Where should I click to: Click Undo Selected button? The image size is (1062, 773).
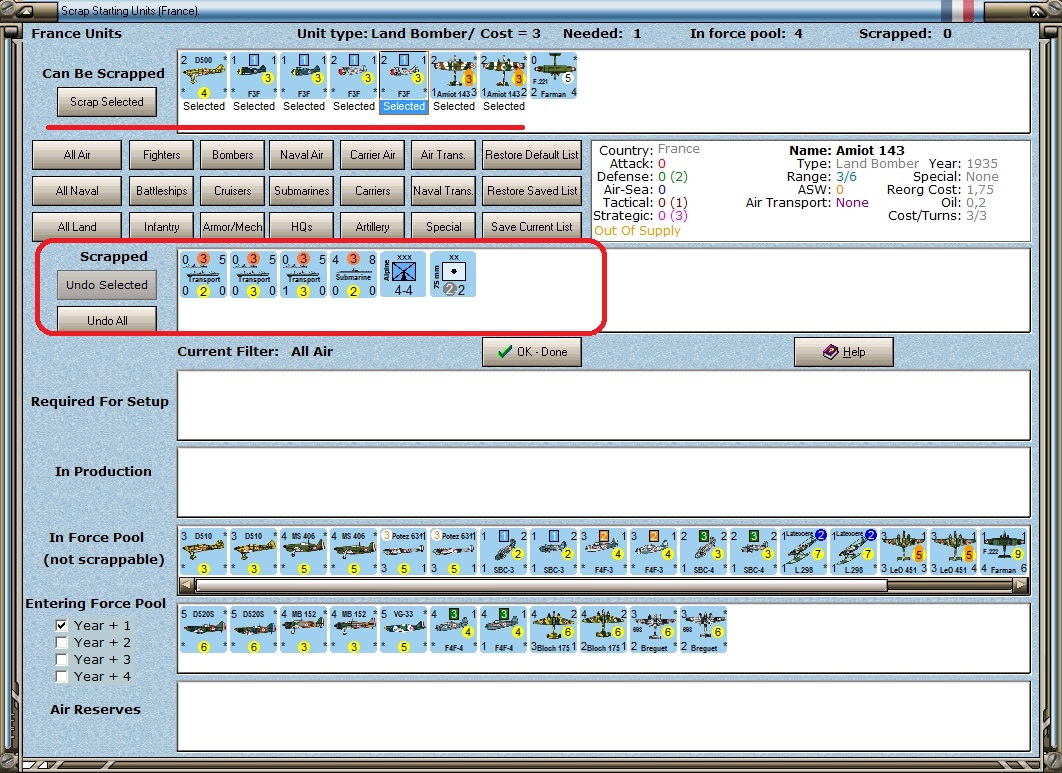pos(107,285)
